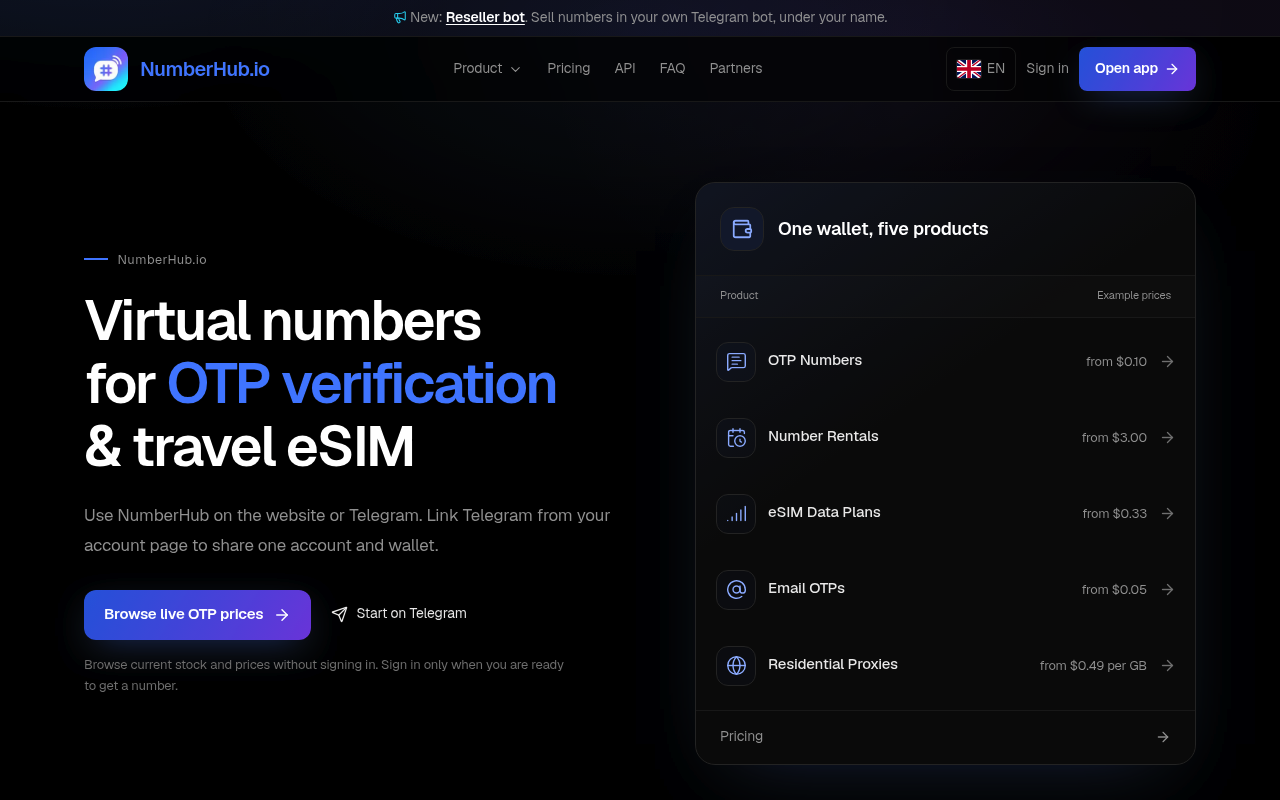Expand the Product dropdown menu
1280x800 pixels.
487,69
